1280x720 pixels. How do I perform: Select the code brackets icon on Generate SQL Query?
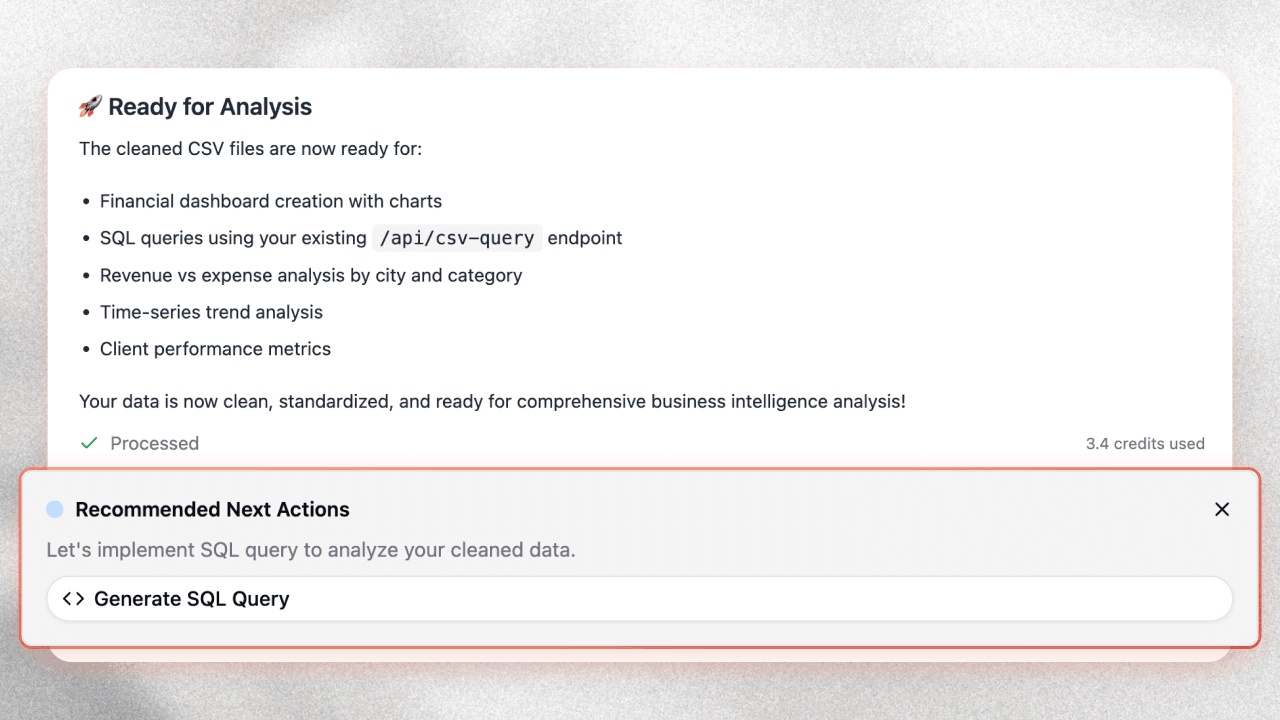pos(72,598)
